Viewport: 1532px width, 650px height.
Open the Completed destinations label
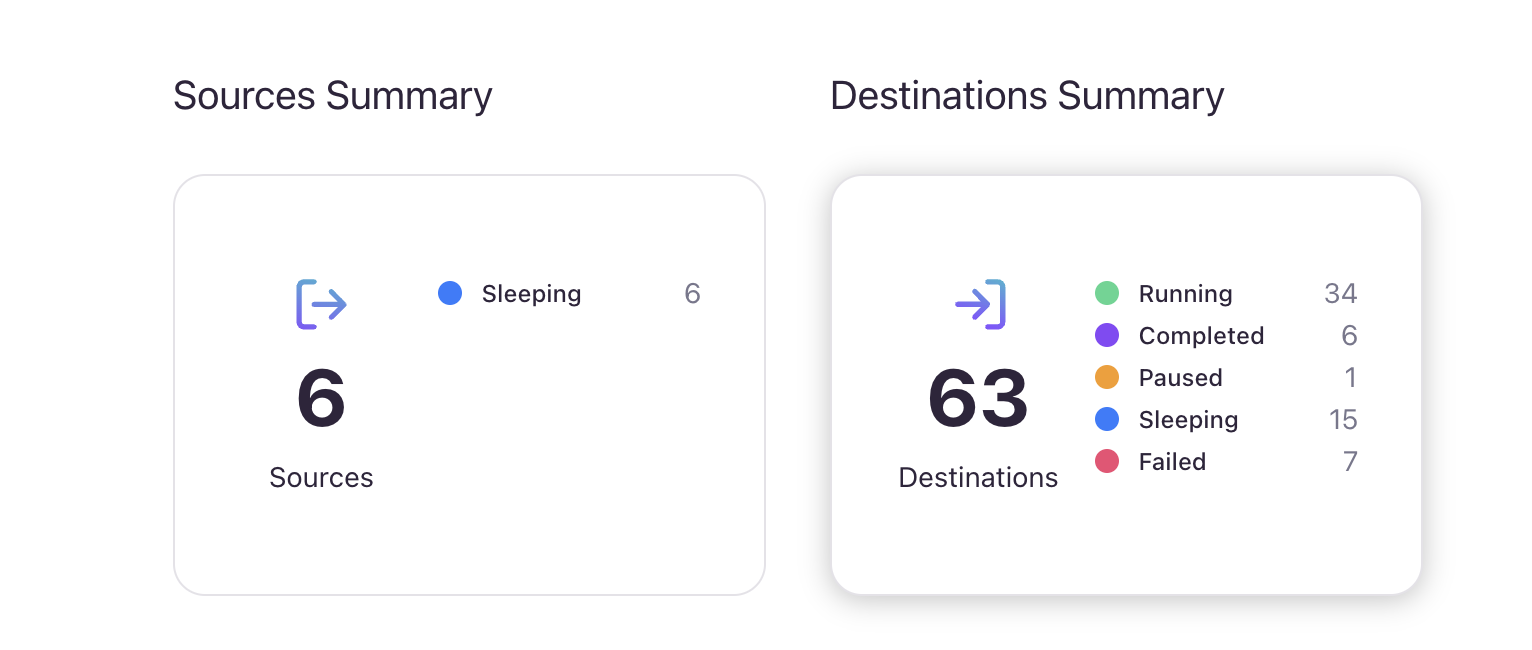pos(1201,336)
